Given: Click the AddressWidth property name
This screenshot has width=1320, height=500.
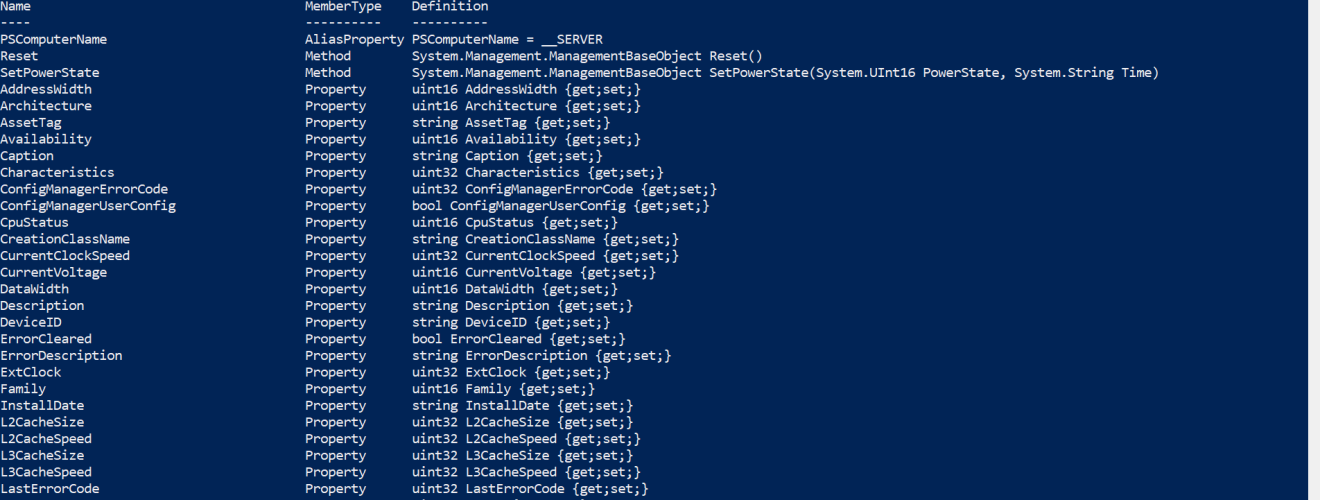Looking at the screenshot, I should (x=46, y=89).
